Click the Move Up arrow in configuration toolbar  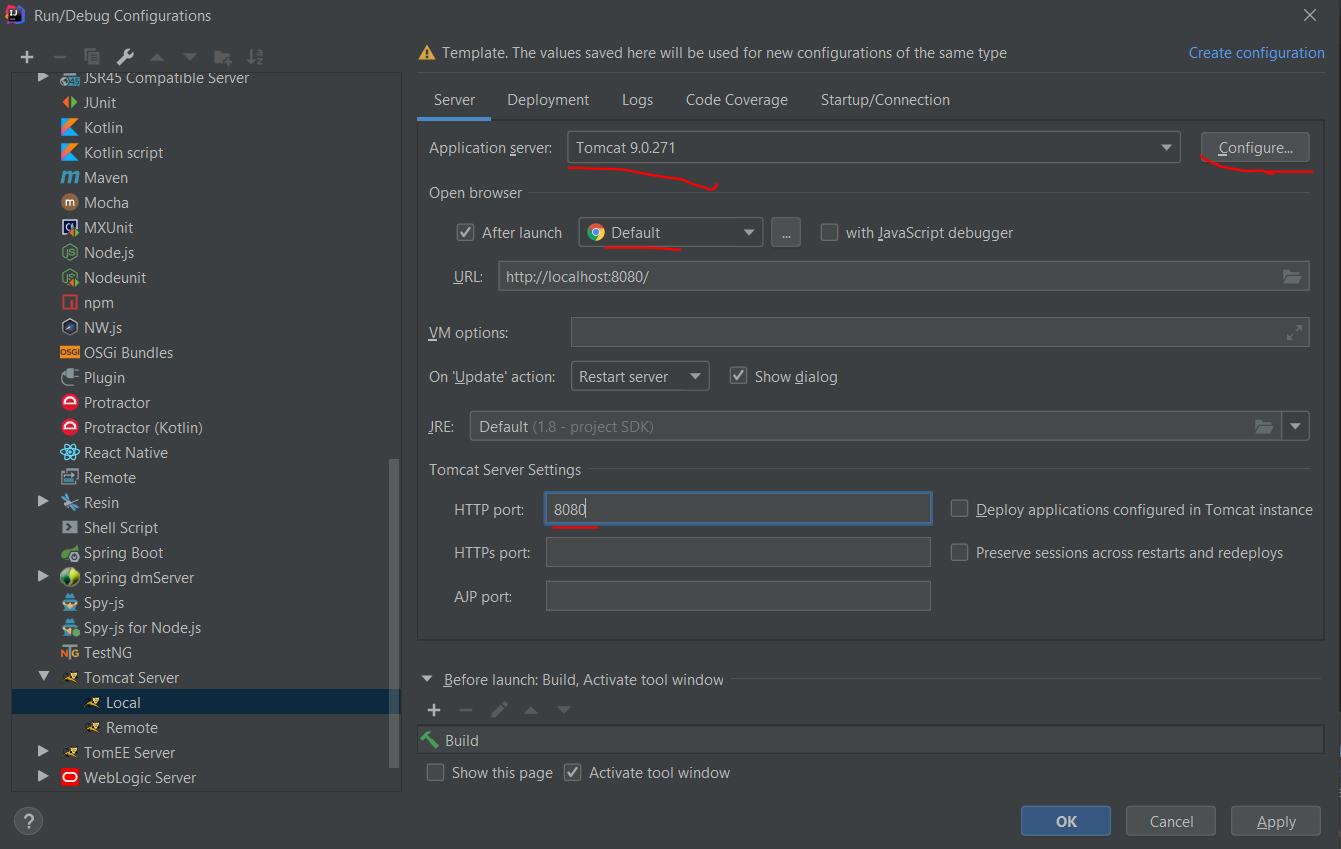(157, 57)
